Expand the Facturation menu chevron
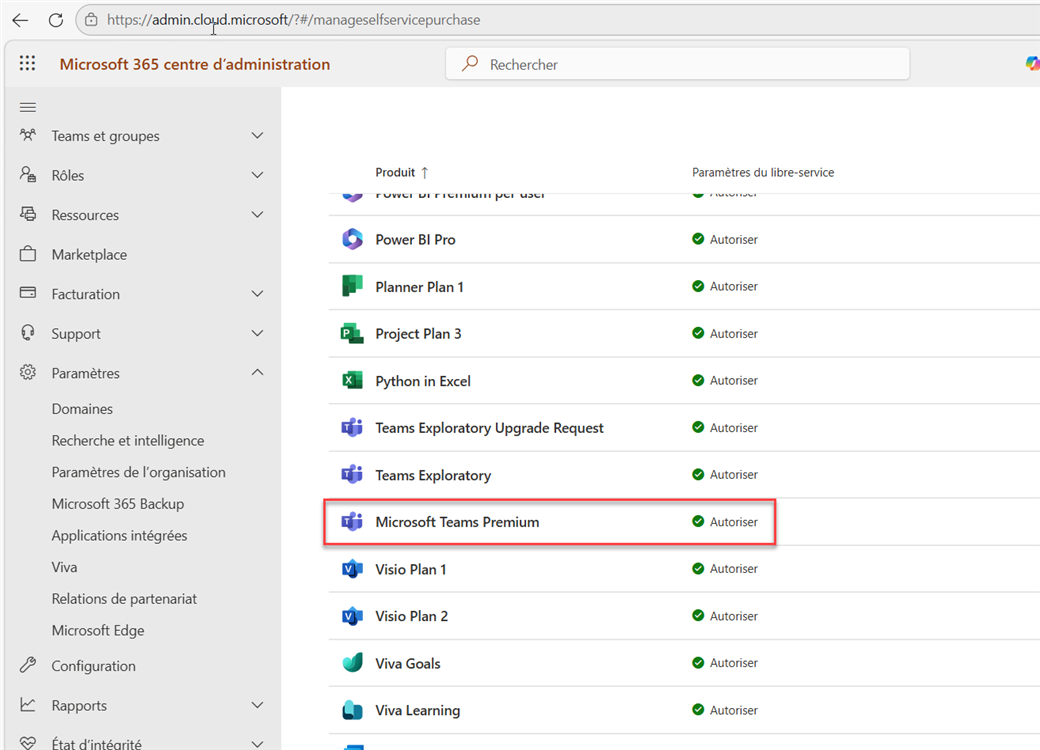The height and width of the screenshot is (750, 1040). 257,294
